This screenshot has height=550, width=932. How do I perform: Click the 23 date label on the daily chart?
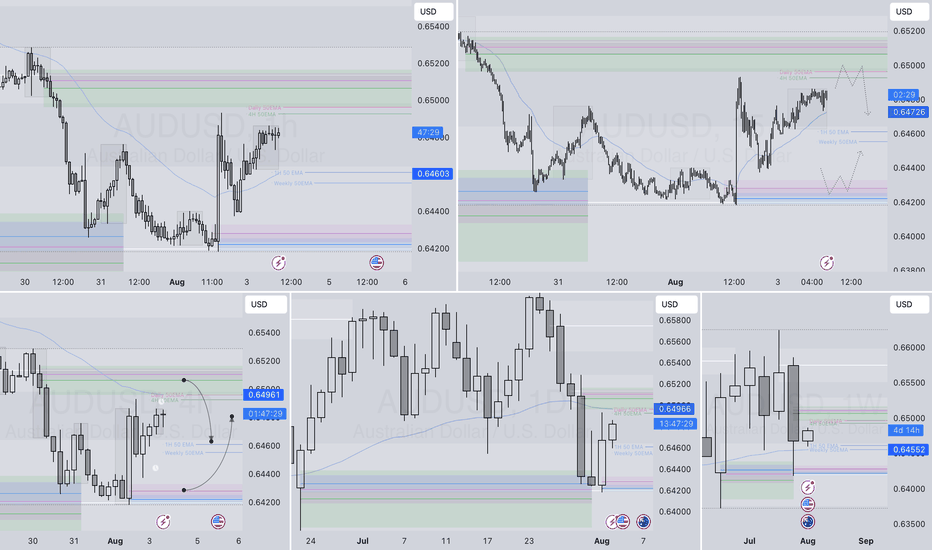click(529, 540)
